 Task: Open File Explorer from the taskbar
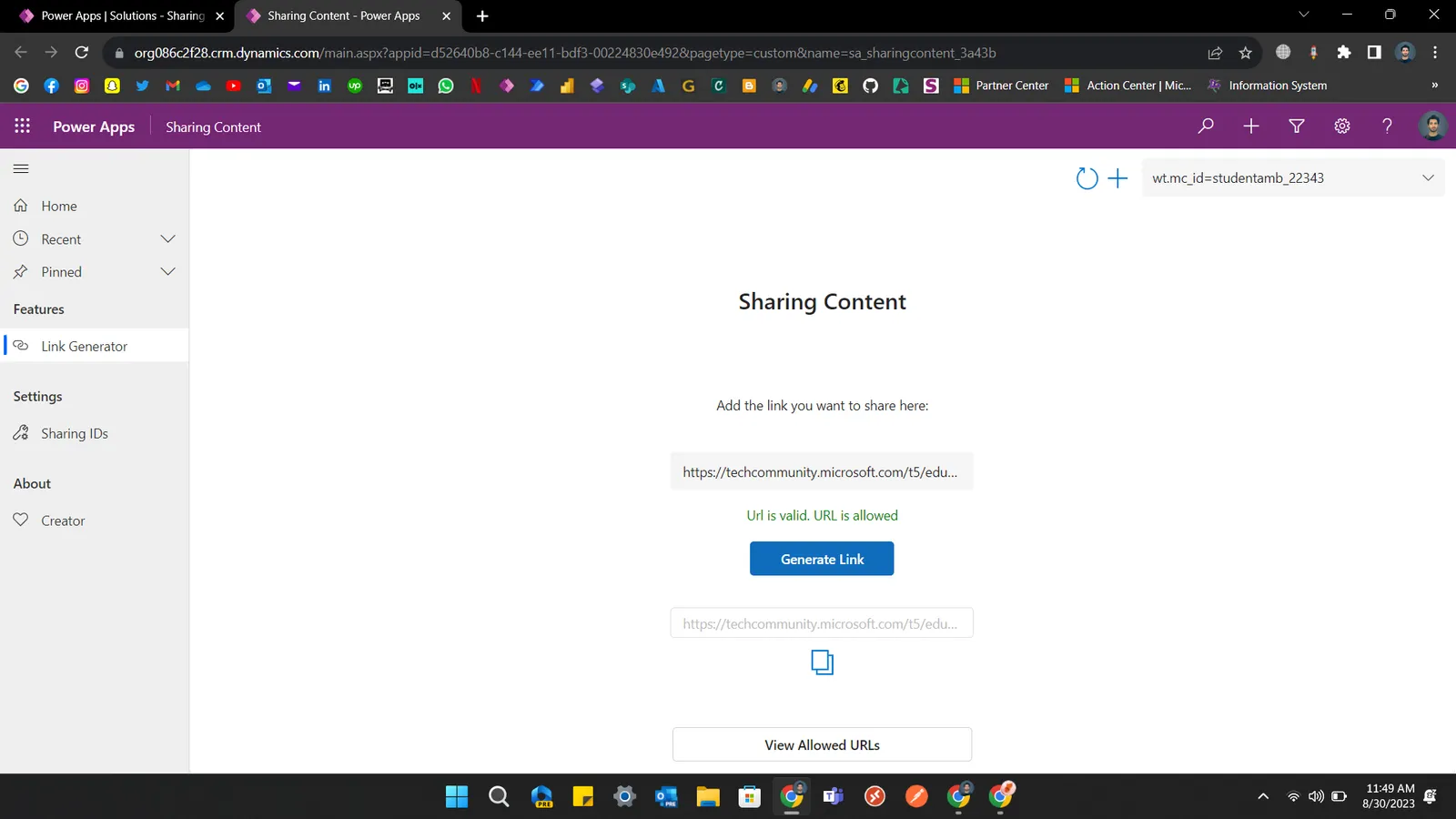[708, 796]
